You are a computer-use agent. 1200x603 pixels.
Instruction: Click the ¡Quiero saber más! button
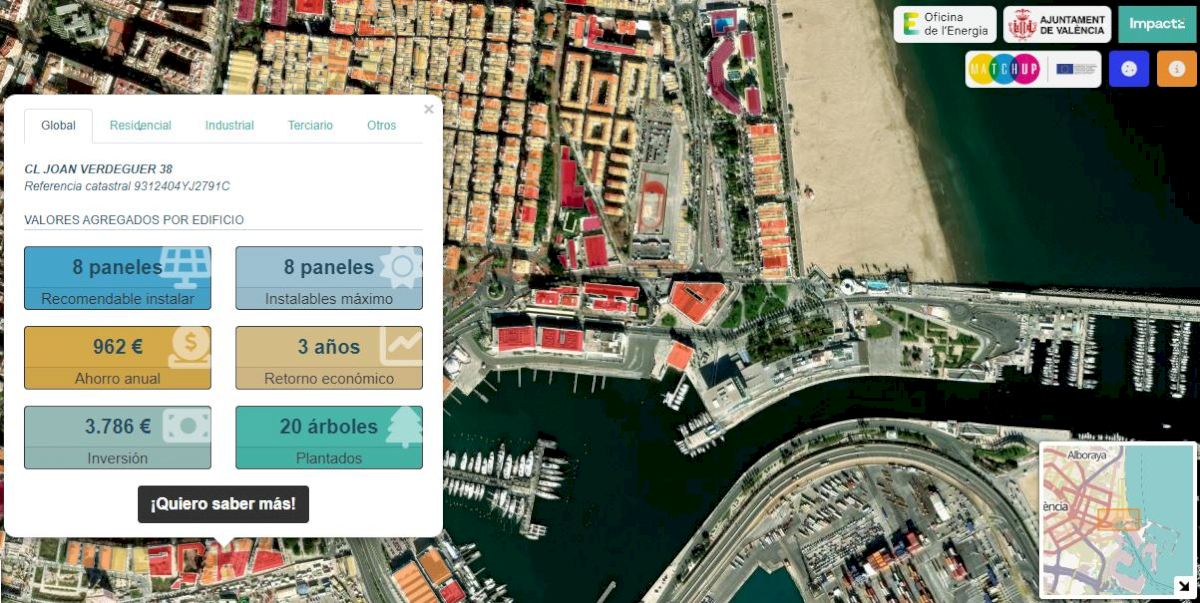coord(223,504)
